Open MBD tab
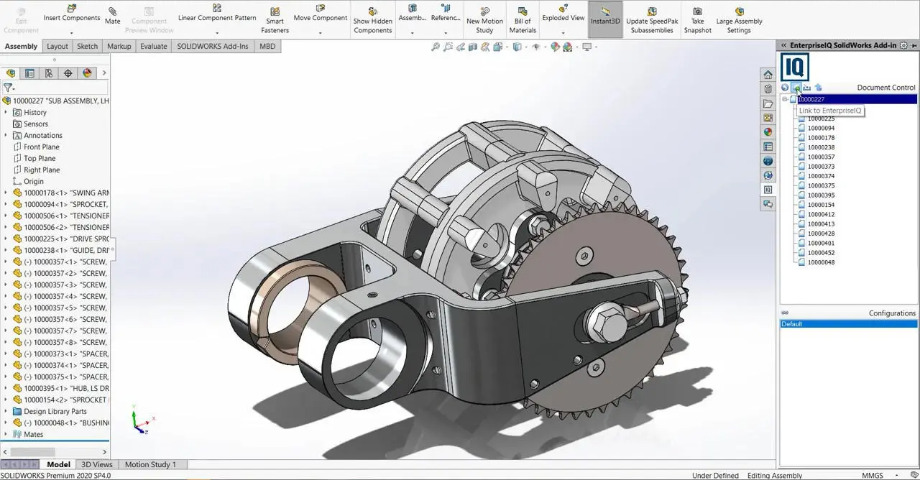920x480 pixels. (268, 46)
